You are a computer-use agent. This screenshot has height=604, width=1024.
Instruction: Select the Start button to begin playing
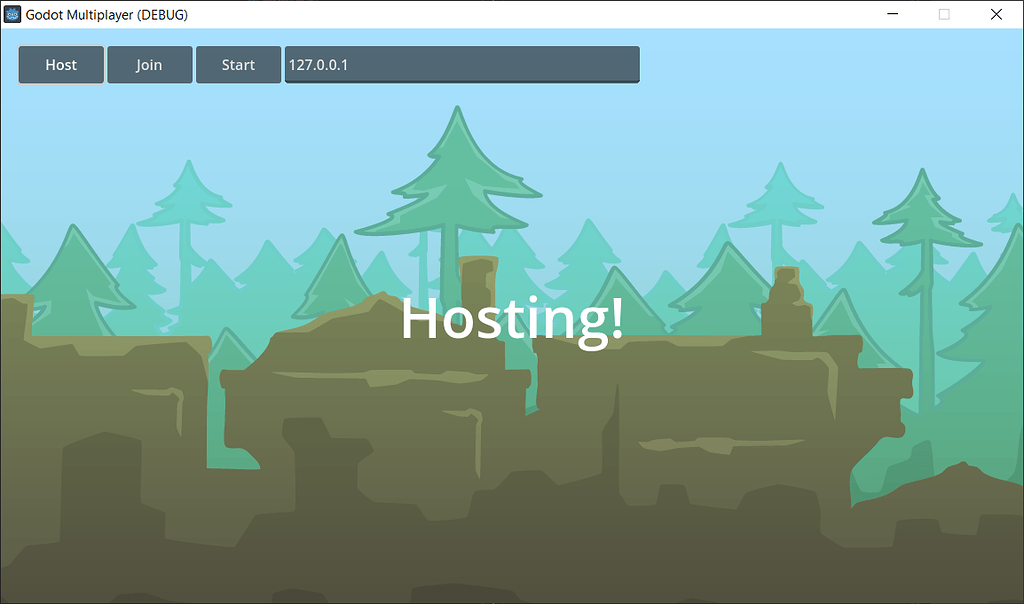click(238, 64)
